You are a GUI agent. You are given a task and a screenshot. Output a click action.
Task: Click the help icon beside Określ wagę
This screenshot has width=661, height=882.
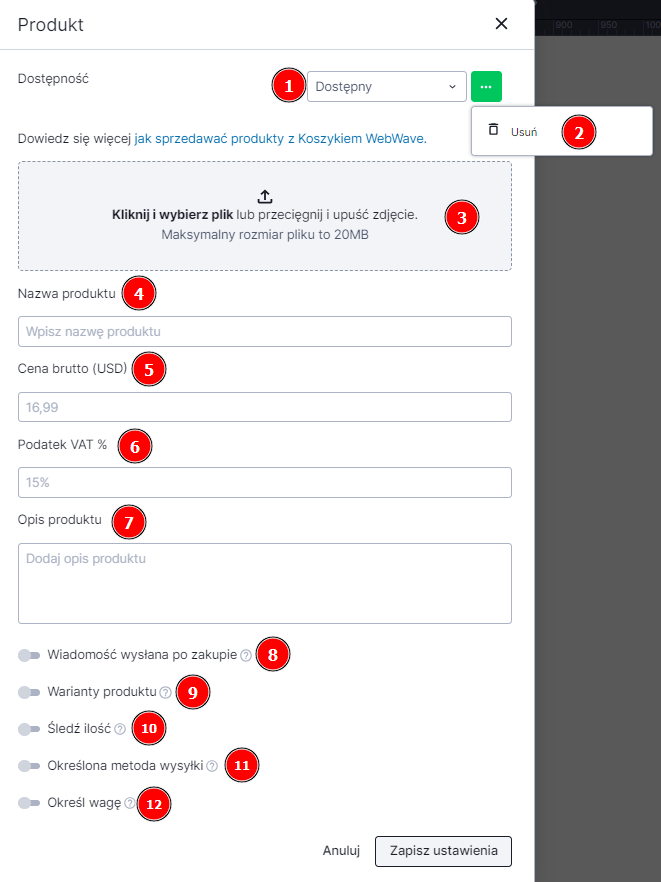click(128, 804)
